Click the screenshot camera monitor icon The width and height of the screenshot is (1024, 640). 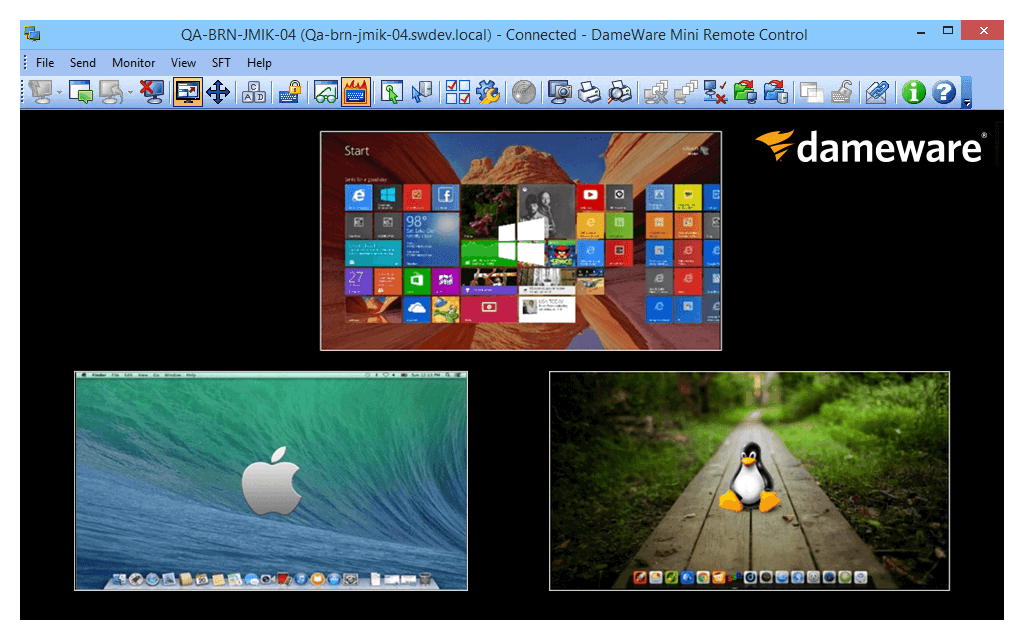click(560, 92)
